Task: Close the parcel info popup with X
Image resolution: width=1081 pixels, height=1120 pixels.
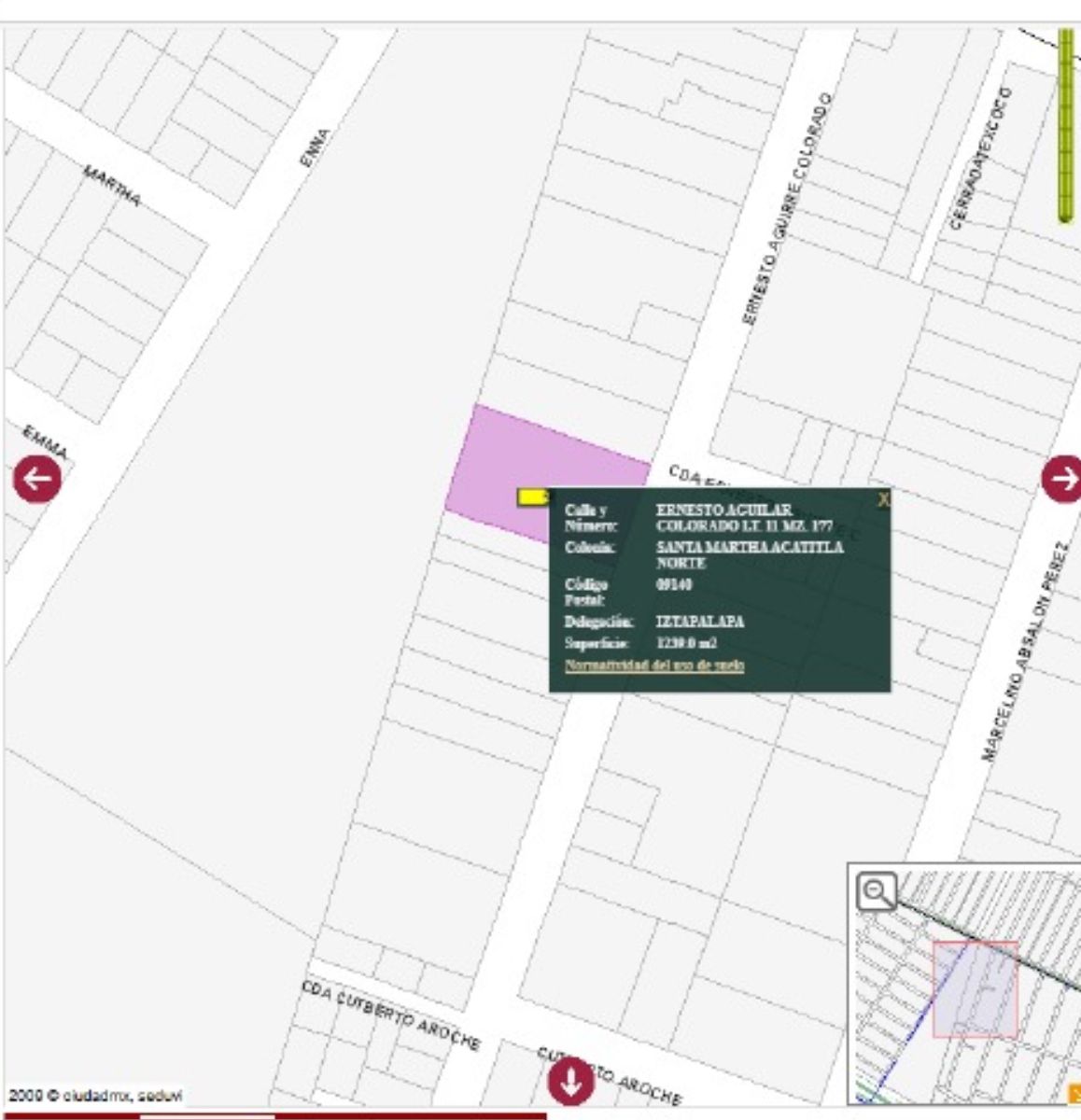Action: tap(883, 500)
